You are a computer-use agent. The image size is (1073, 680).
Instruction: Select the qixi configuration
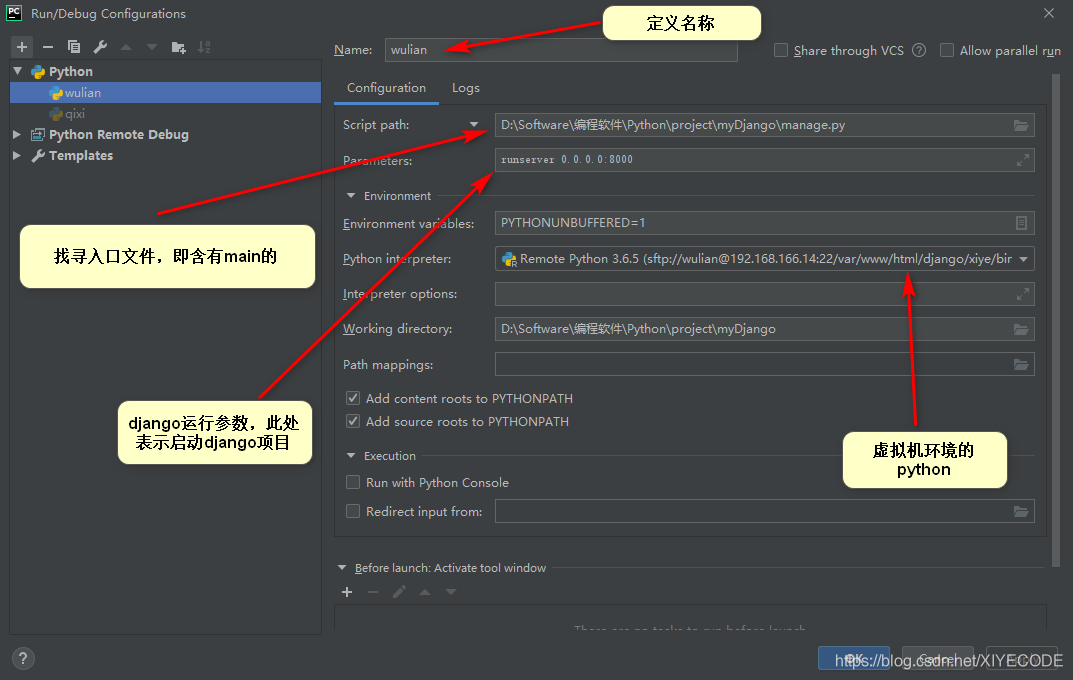pos(166,114)
